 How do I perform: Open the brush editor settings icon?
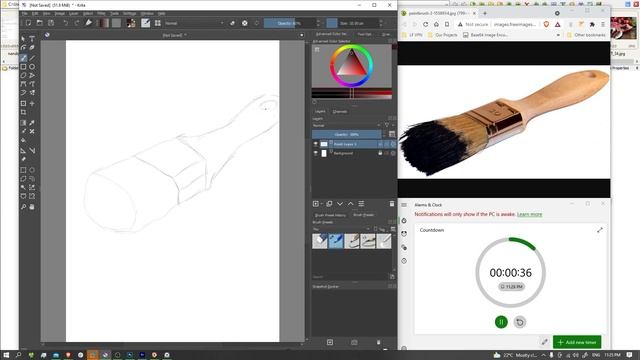click(x=146, y=23)
